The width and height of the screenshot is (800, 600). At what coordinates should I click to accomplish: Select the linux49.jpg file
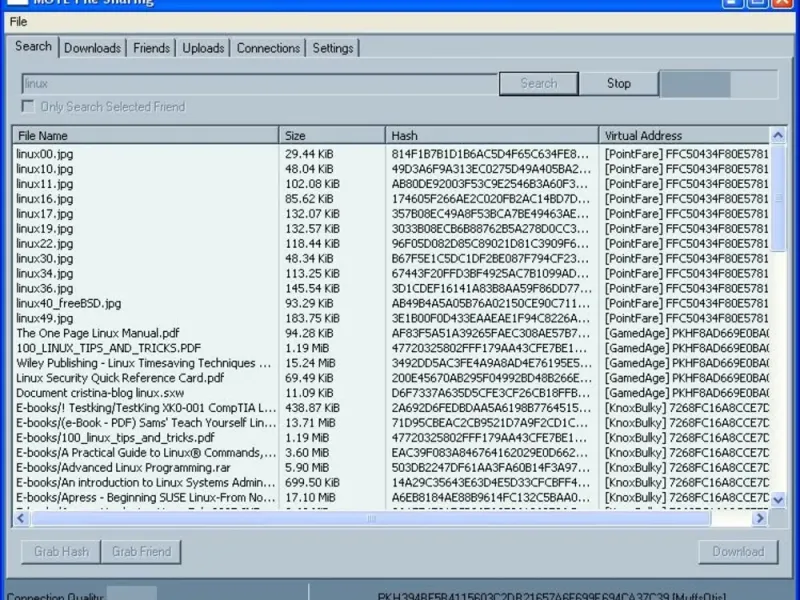[x=391, y=318]
